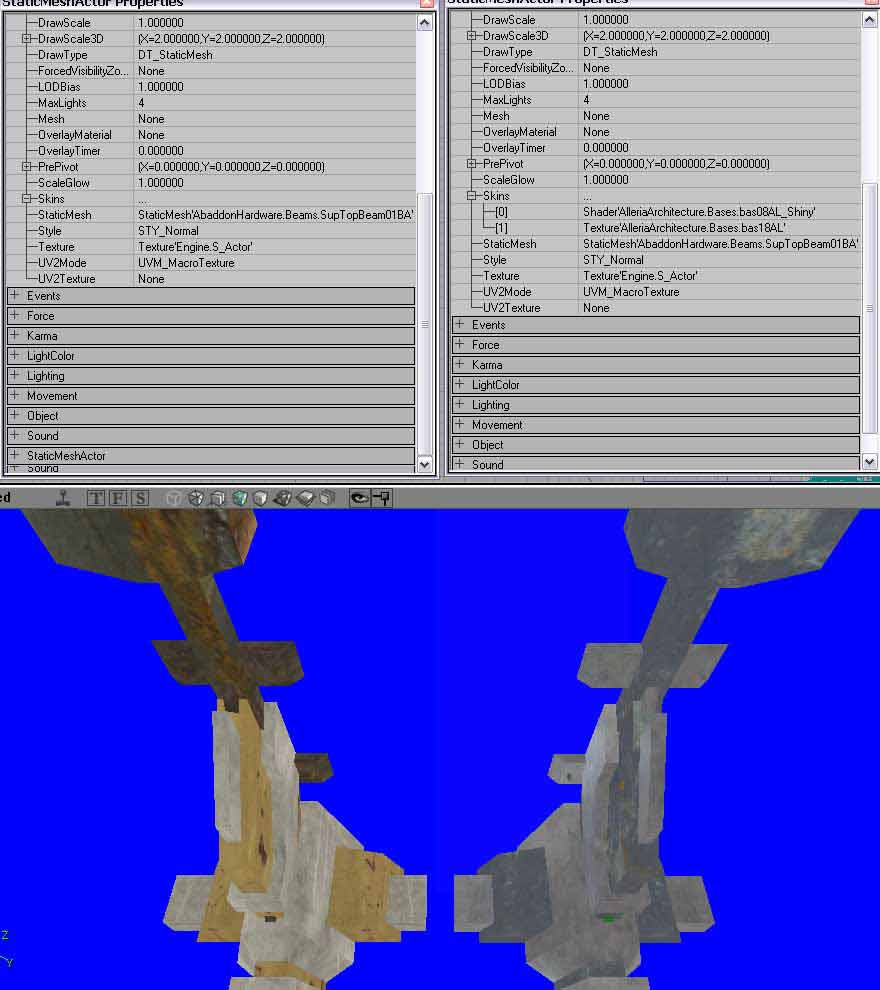Expand Object plus icon in left window
This screenshot has height=990, width=880.
[x=15, y=415]
